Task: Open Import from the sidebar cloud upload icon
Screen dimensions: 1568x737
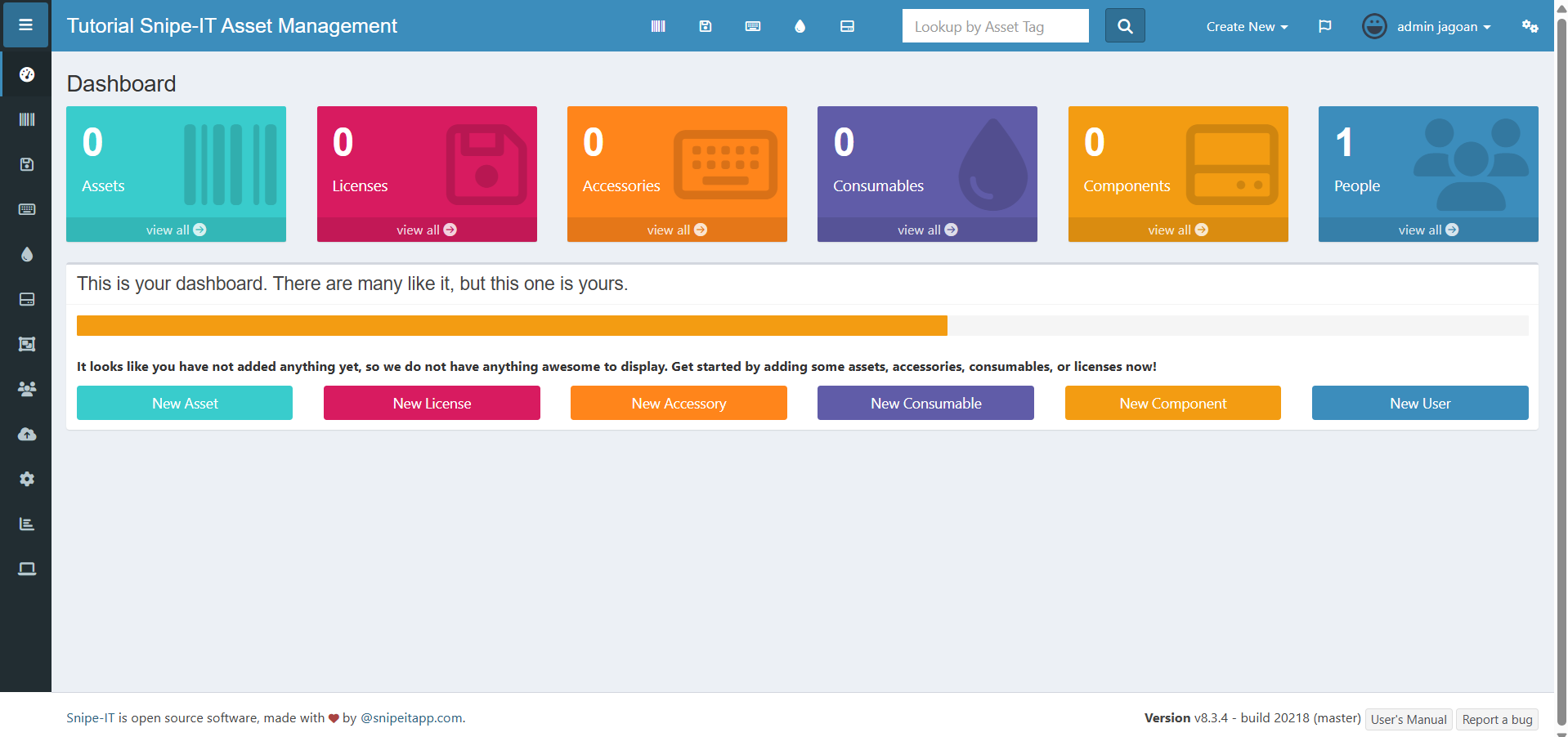Action: (27, 434)
